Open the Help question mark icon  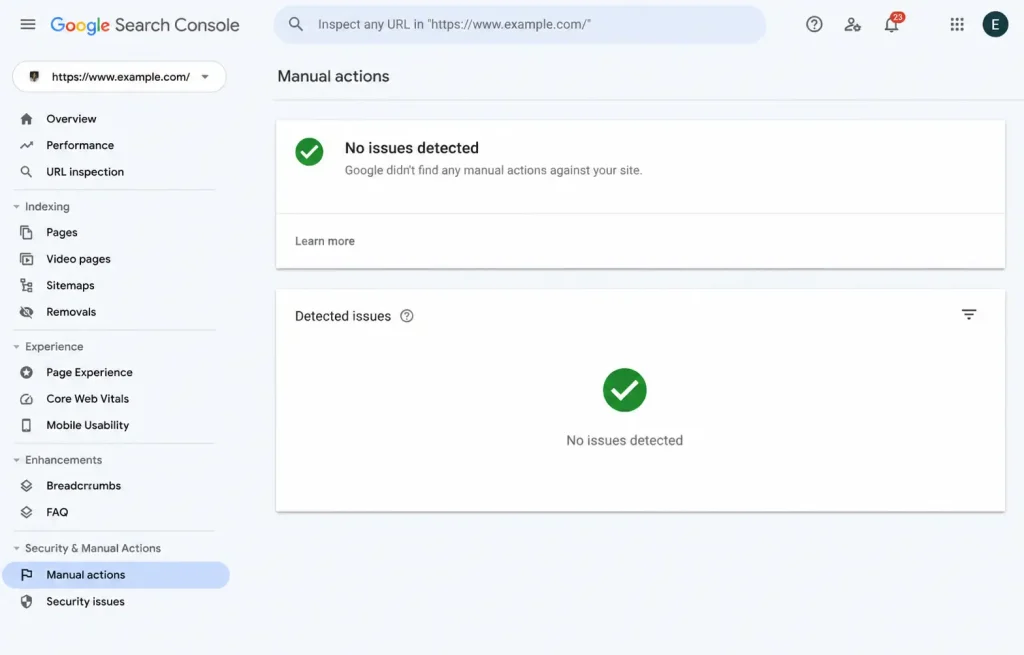pos(814,24)
